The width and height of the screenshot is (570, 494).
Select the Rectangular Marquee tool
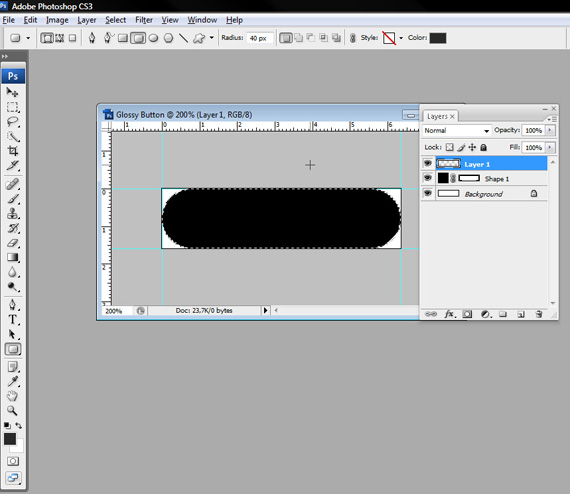point(12,107)
